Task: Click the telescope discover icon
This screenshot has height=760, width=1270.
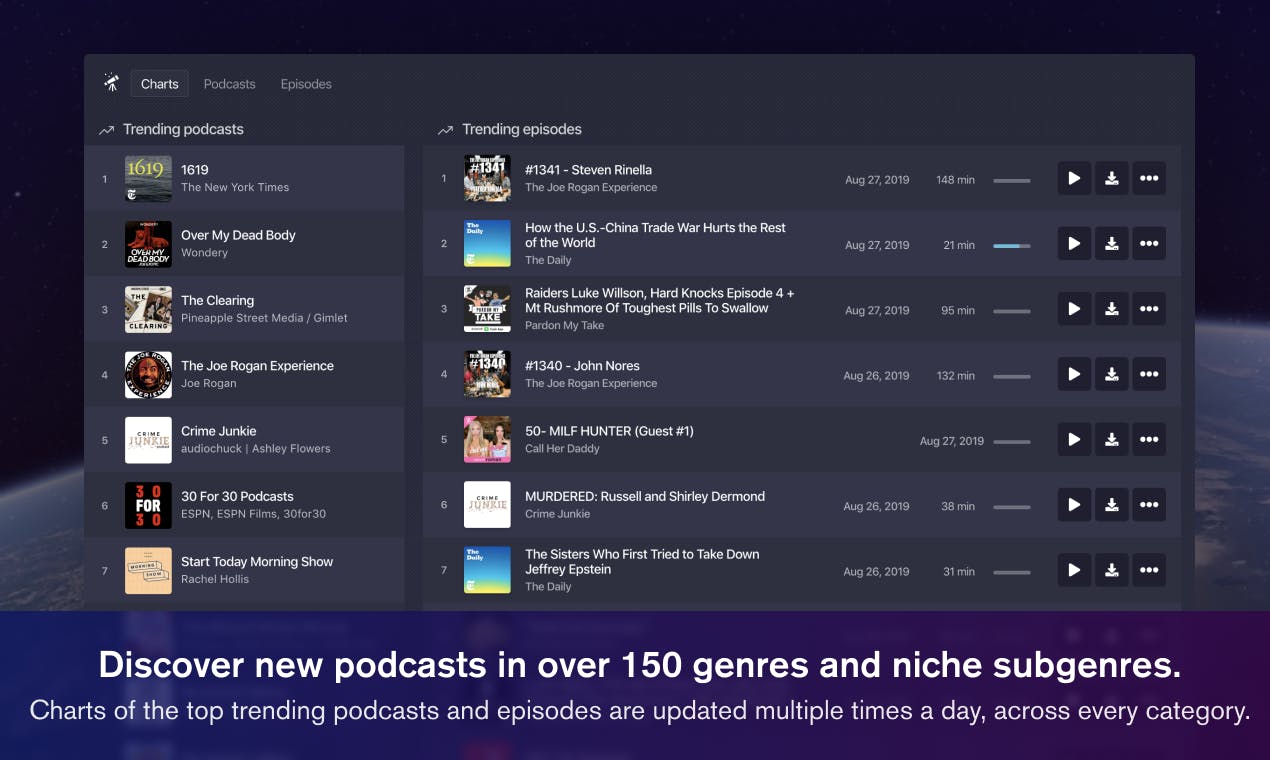Action: click(x=111, y=83)
